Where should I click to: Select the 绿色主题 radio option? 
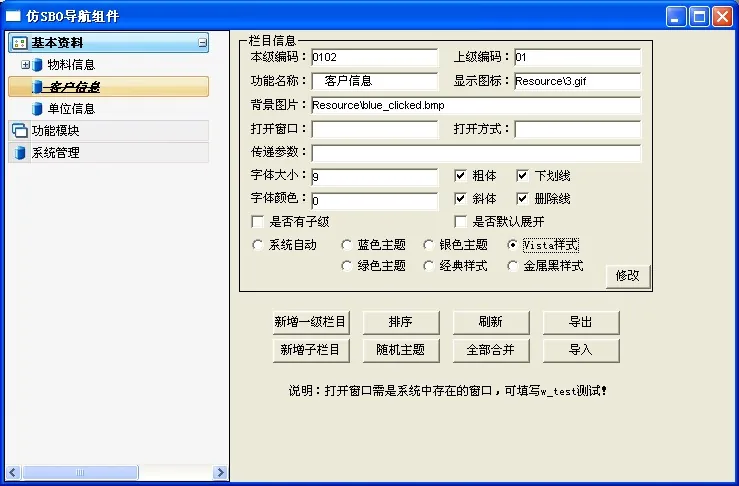pyautogui.click(x=346, y=266)
